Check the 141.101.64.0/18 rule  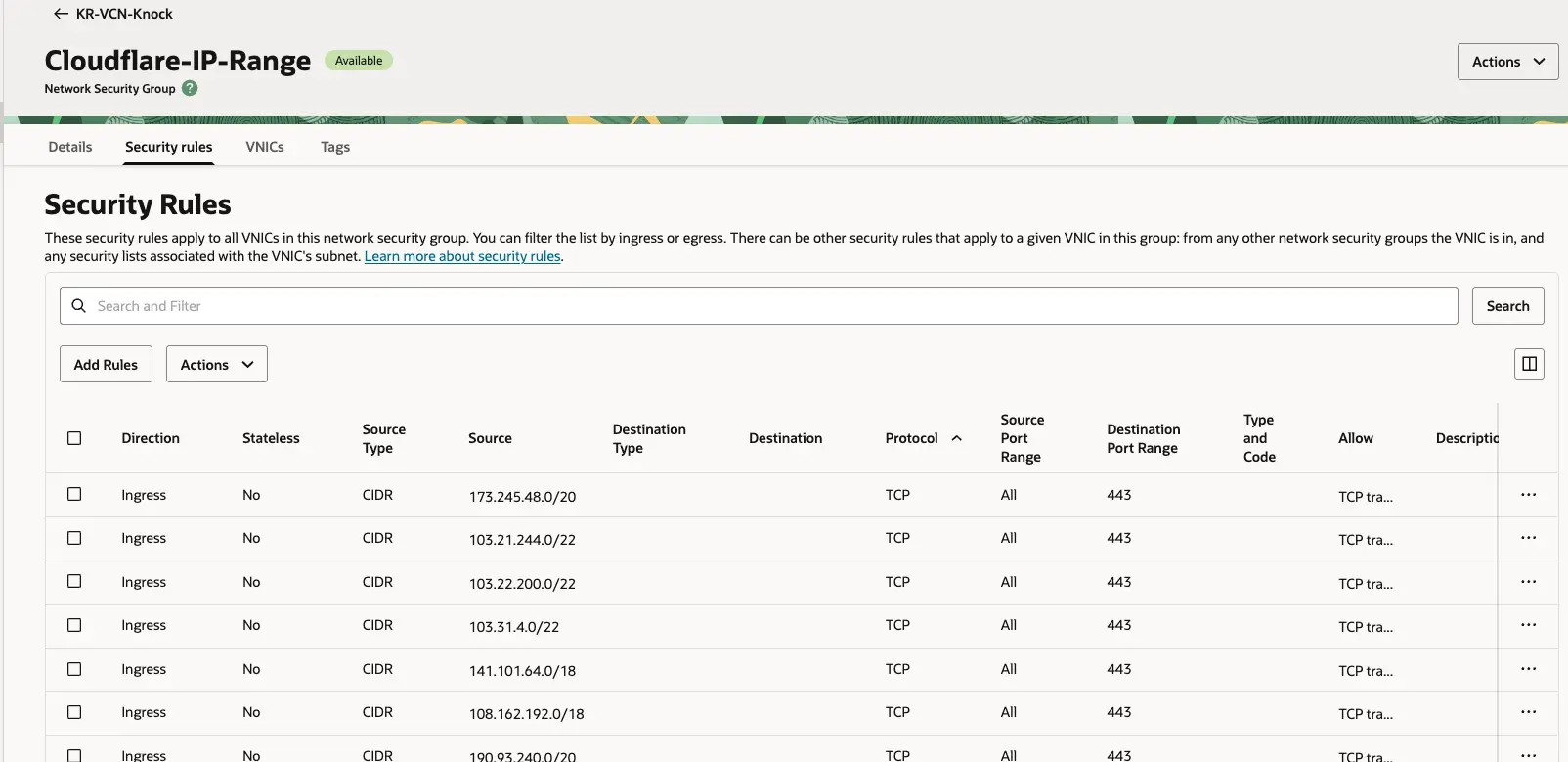[x=74, y=669]
